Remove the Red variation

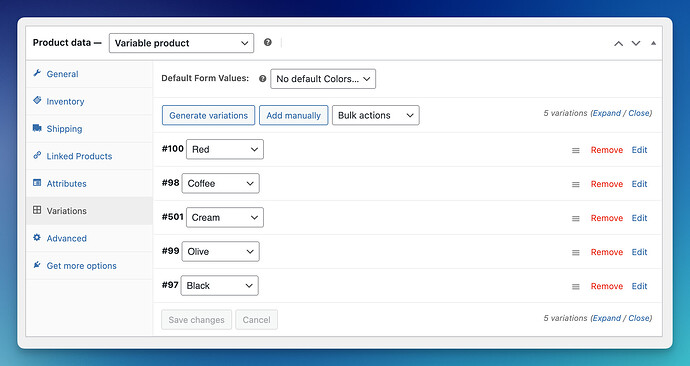[607, 150]
